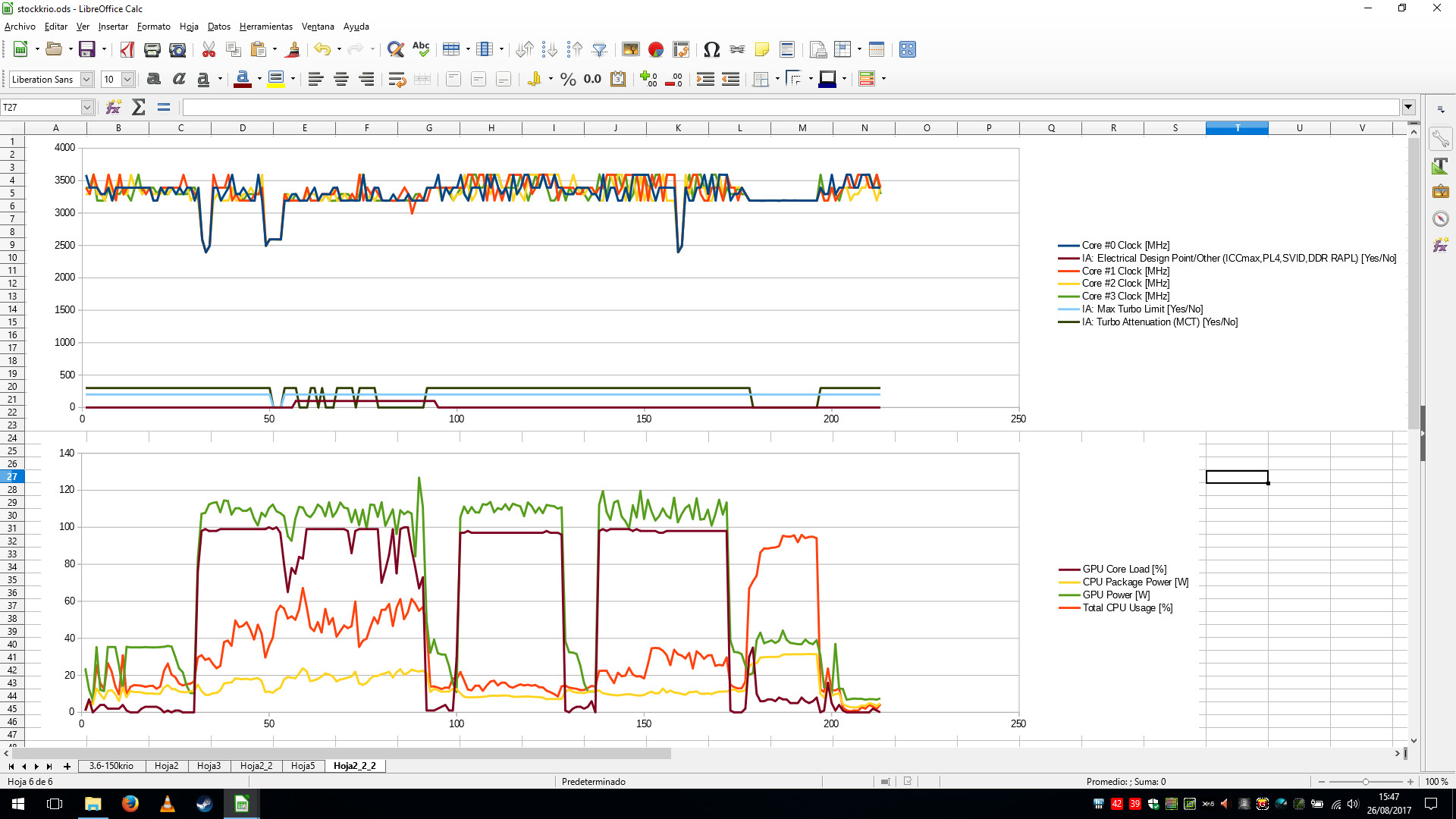Open Firefox from the Windows taskbar
This screenshot has width=1456, height=819.
[130, 804]
